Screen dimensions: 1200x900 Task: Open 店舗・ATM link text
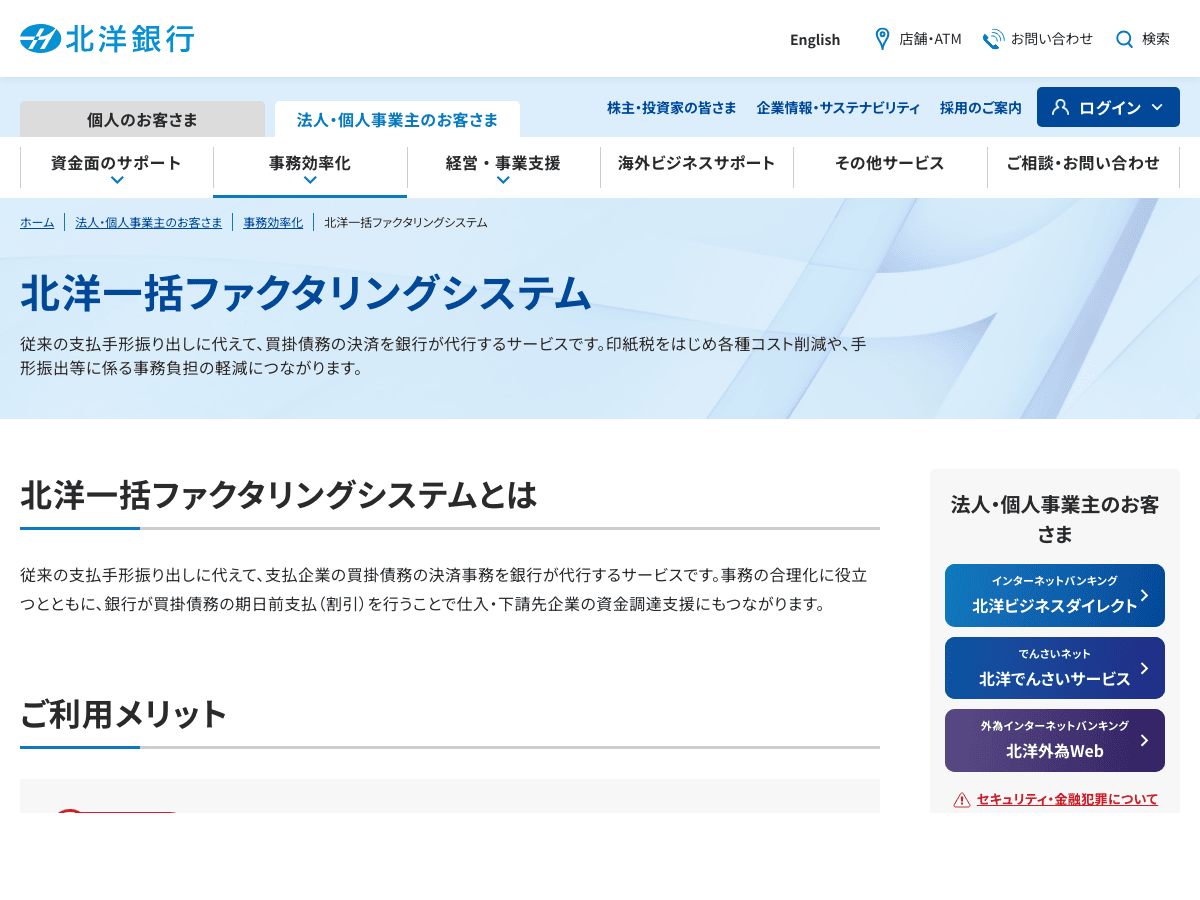[930, 39]
